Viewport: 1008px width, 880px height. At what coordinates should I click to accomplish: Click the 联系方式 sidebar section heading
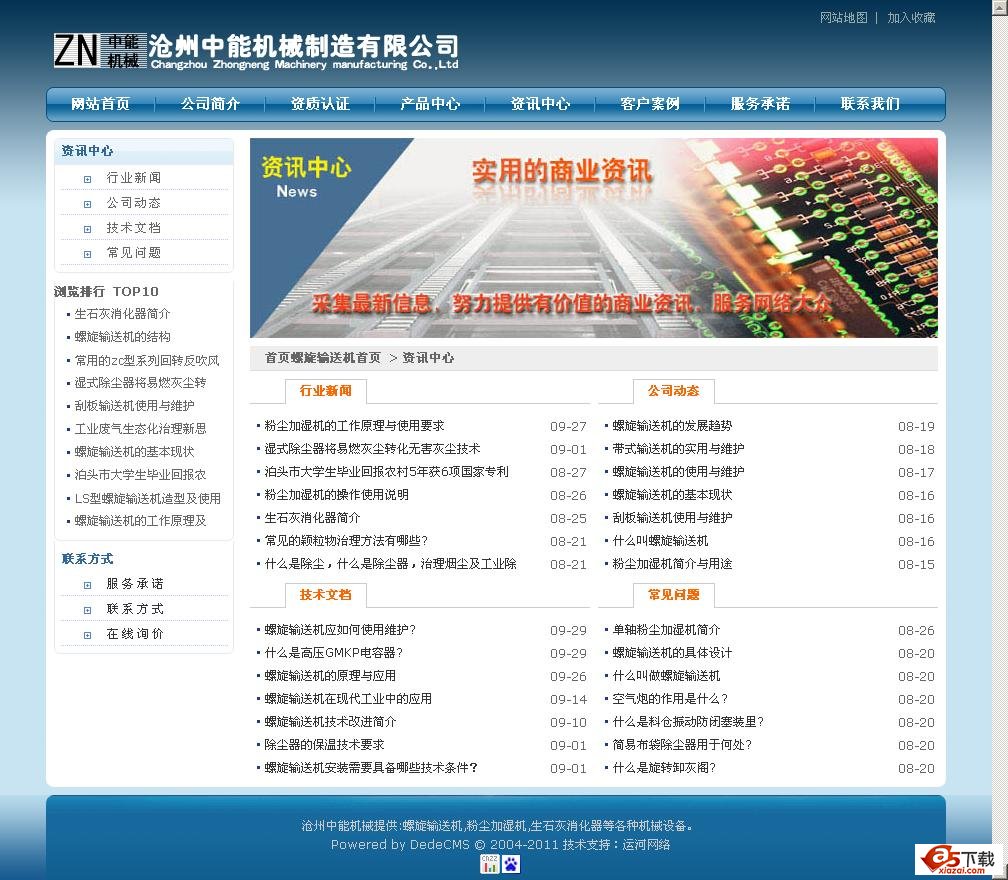point(87,559)
